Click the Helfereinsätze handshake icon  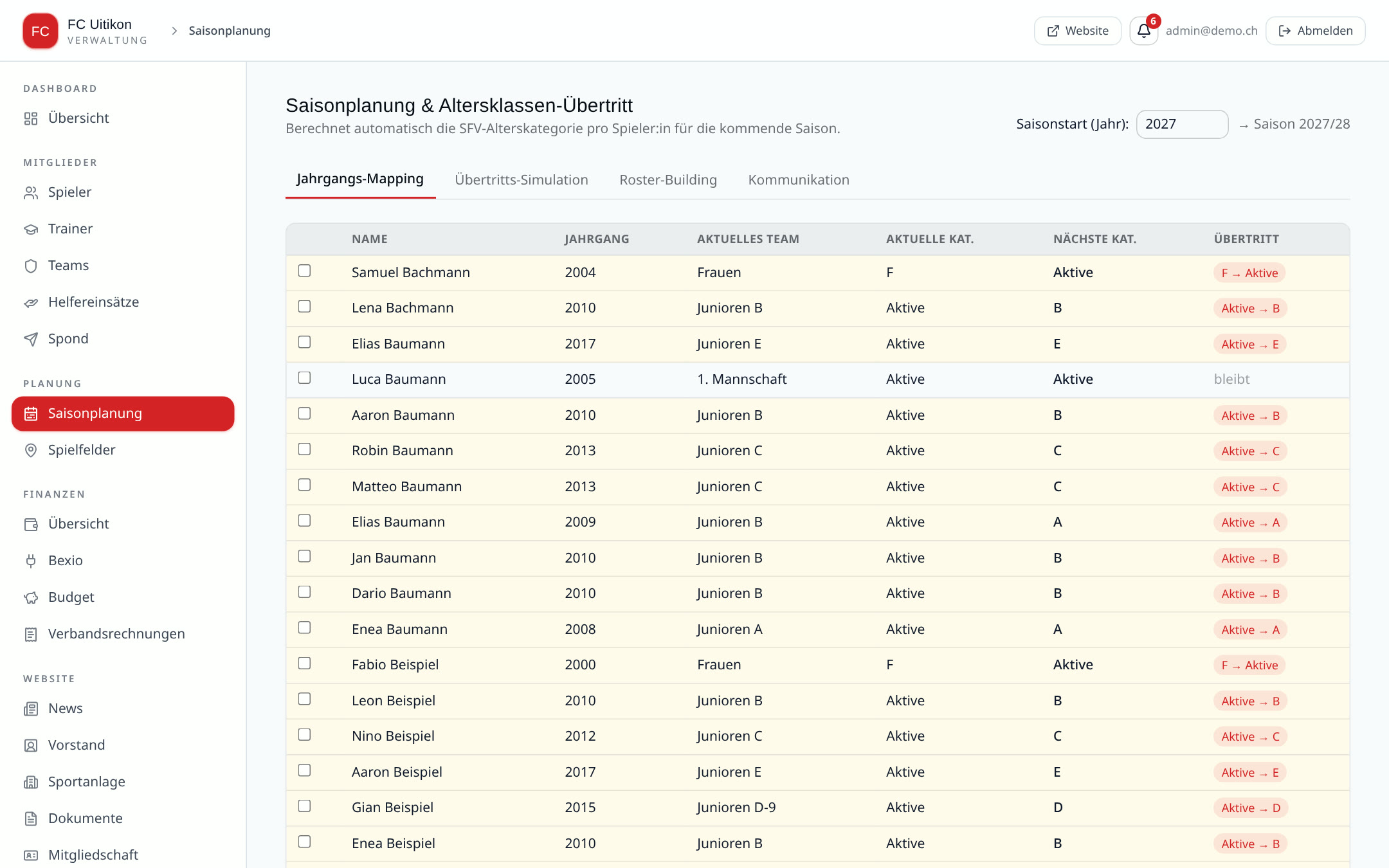coord(31,302)
